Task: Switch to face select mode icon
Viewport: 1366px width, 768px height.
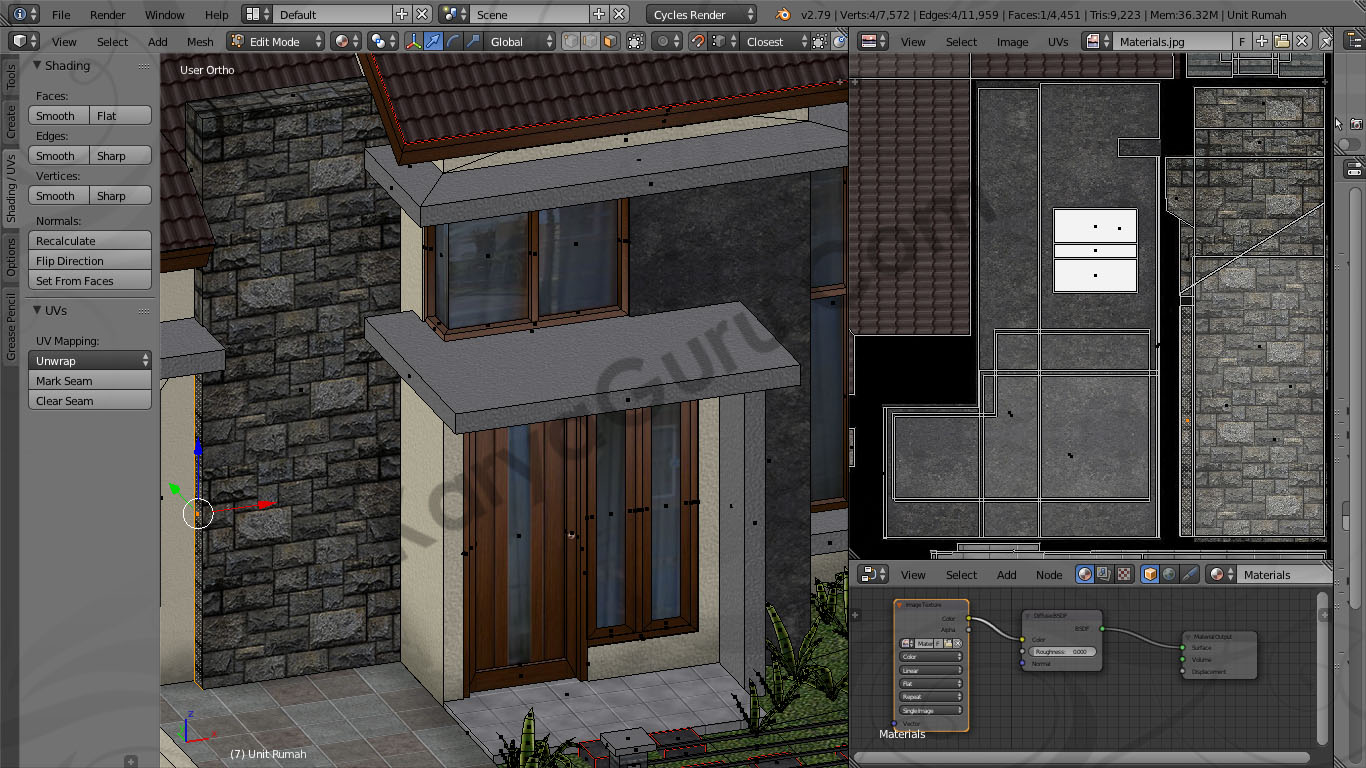Action: pyautogui.click(x=609, y=42)
